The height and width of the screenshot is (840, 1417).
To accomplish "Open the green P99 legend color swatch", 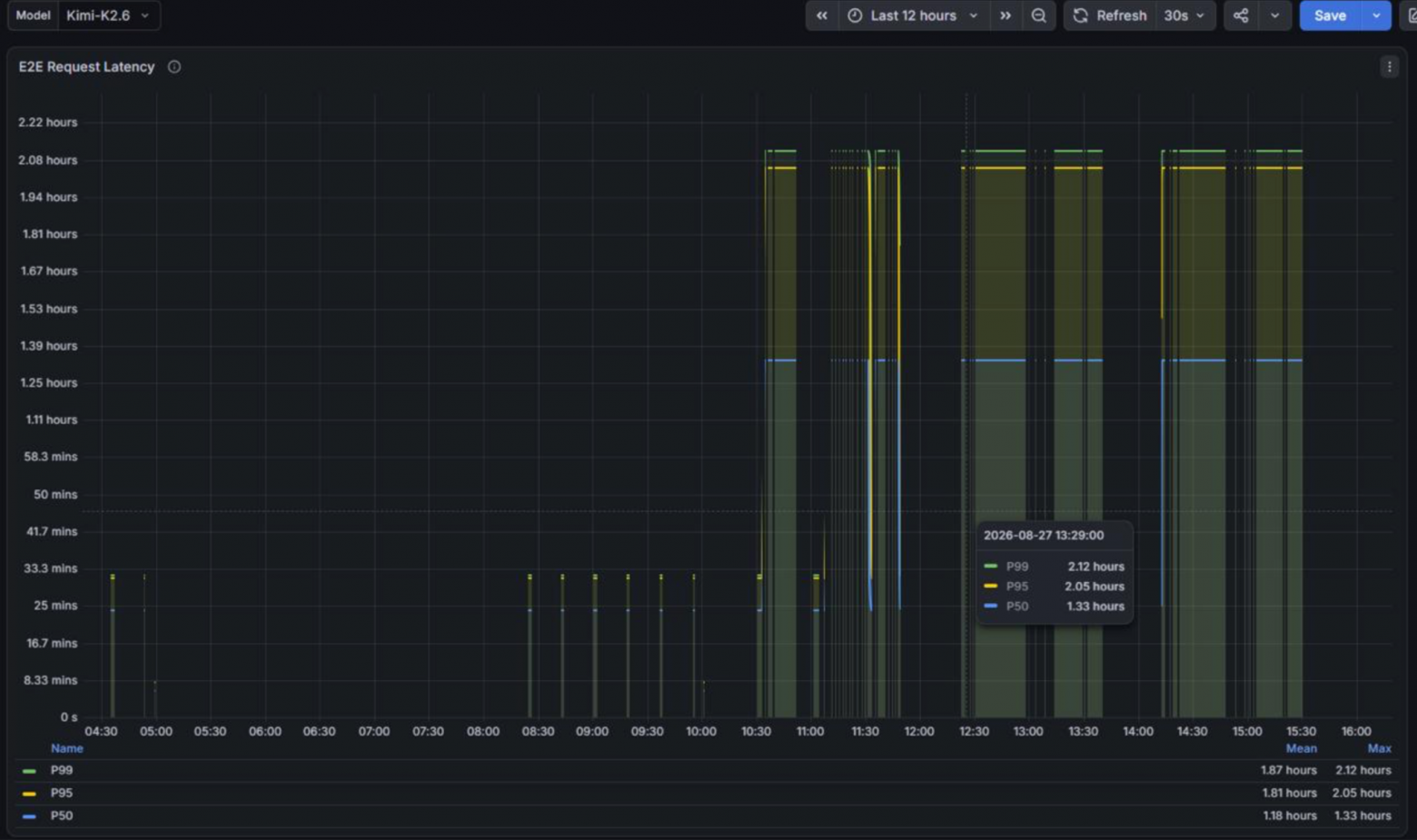I will (x=29, y=771).
